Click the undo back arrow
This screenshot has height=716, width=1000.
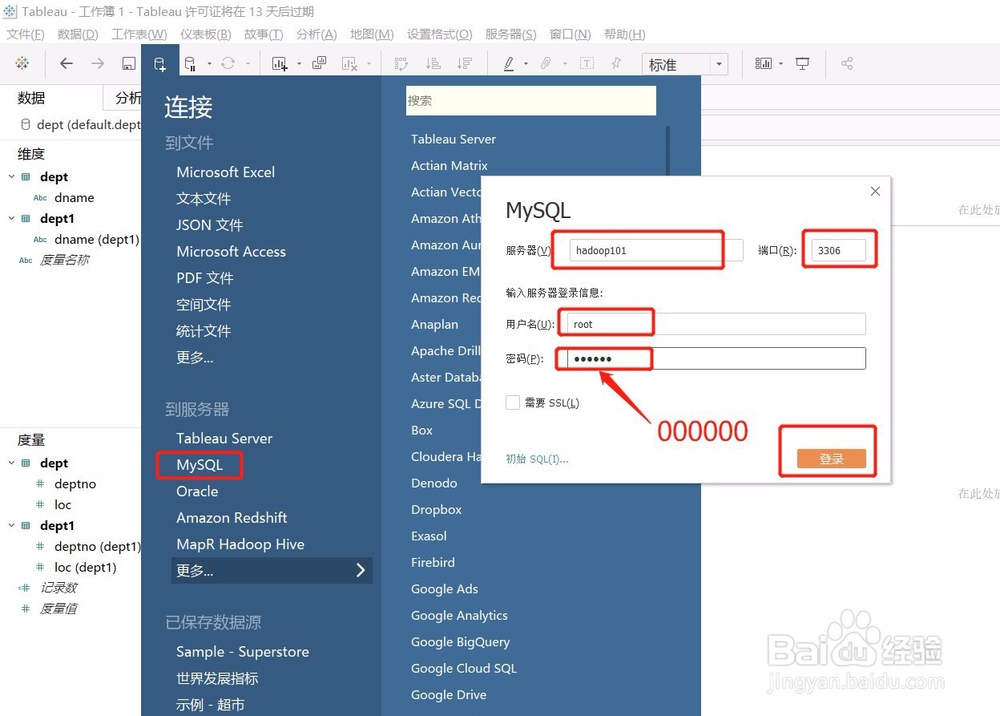point(66,63)
